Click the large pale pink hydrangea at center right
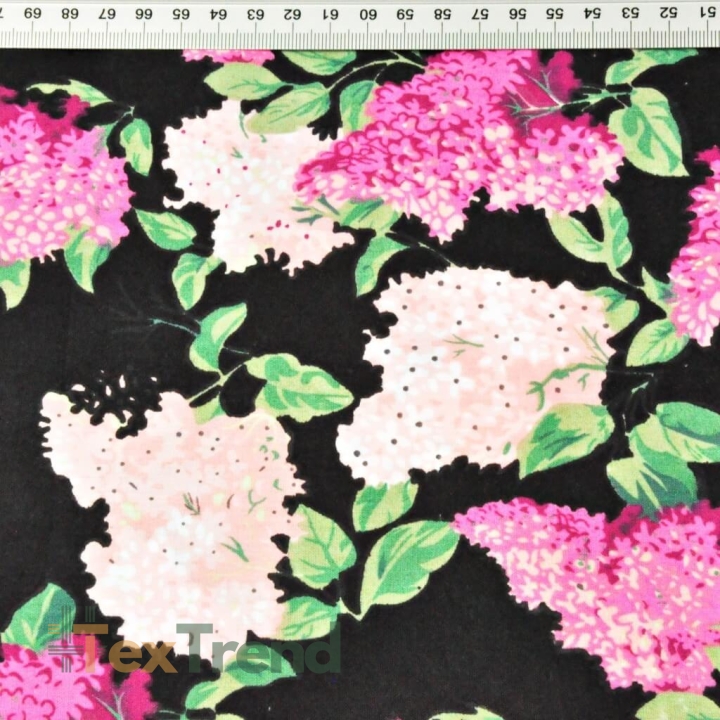 tap(475, 372)
